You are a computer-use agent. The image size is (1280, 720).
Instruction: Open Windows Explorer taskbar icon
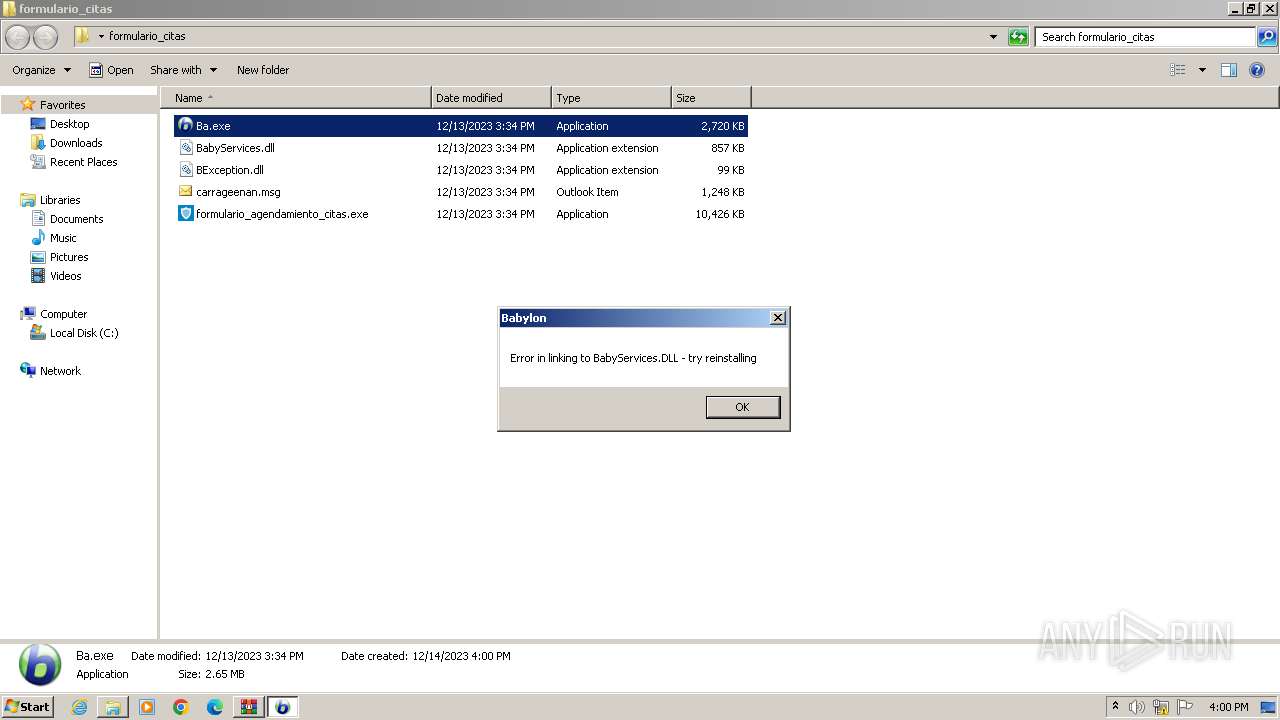[113, 707]
